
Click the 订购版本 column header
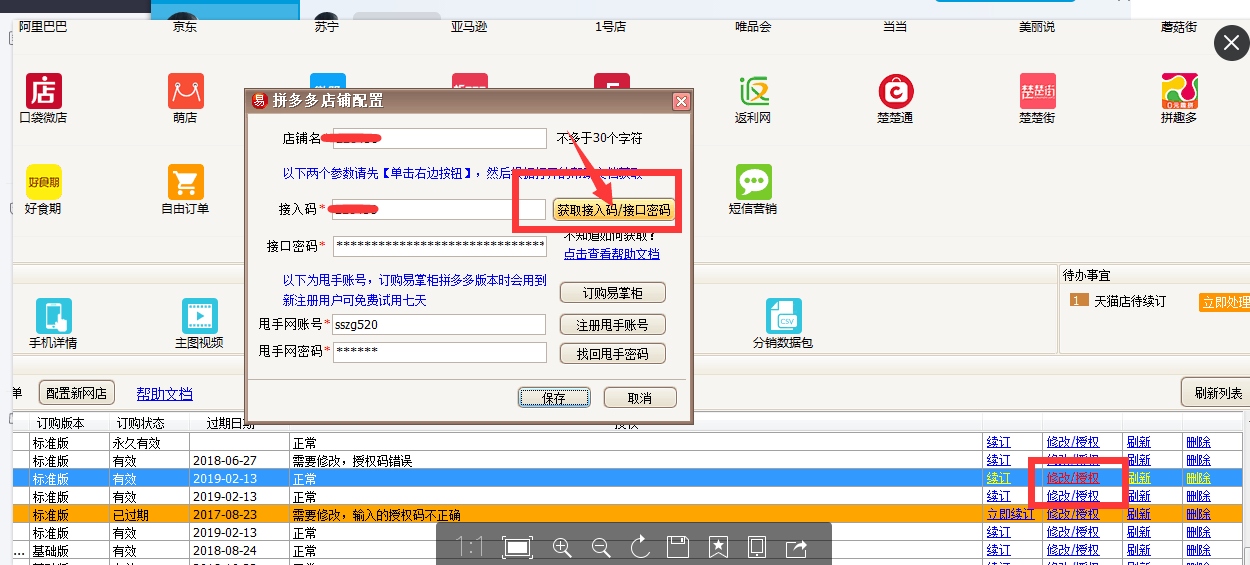(61, 423)
